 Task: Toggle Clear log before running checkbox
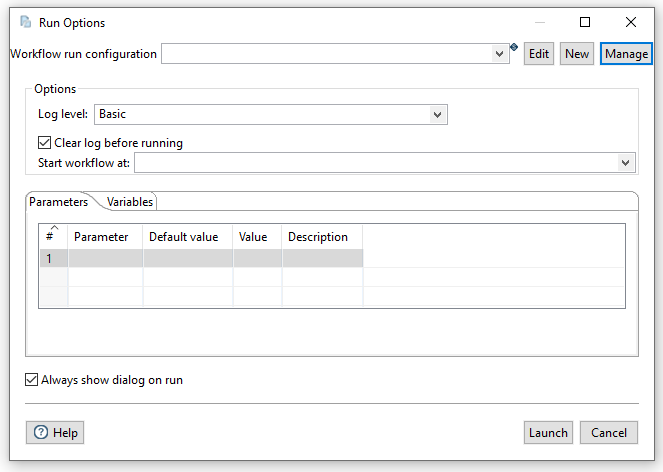click(44, 143)
